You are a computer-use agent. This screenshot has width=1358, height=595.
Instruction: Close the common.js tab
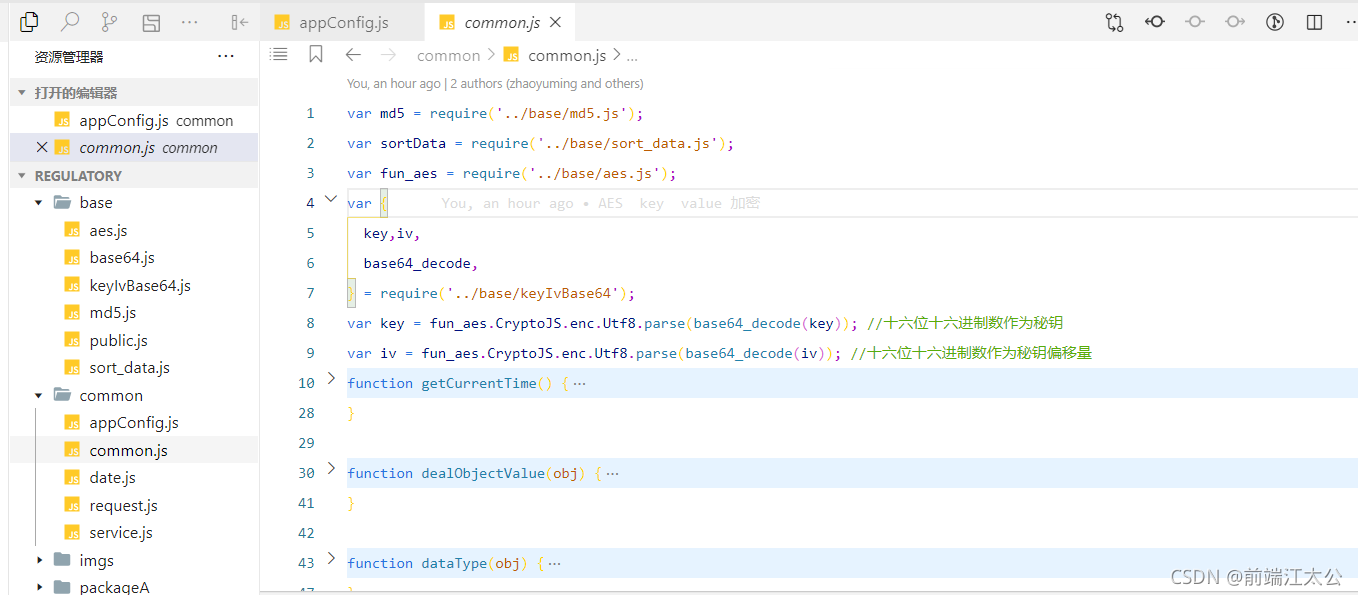pyautogui.click(x=556, y=22)
